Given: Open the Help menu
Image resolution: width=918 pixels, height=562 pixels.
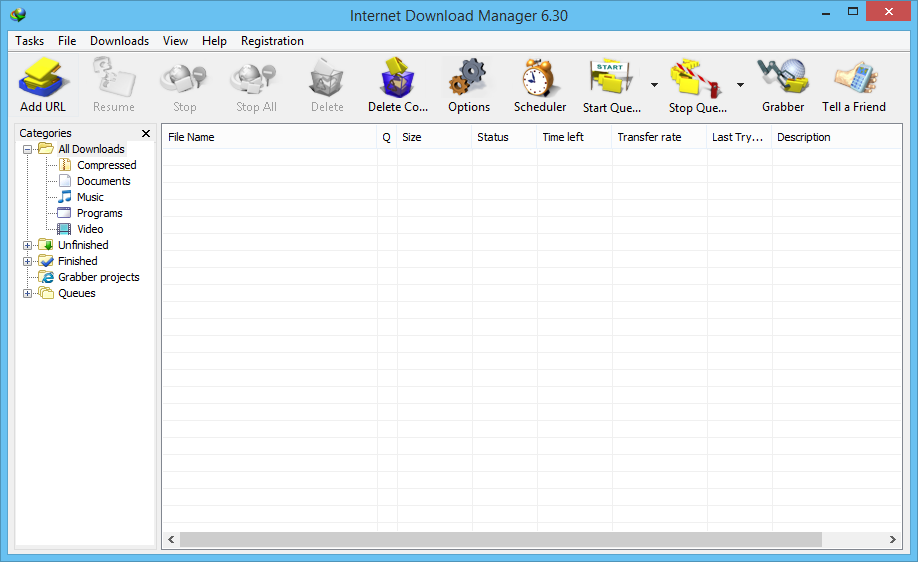Looking at the screenshot, I should coord(214,41).
